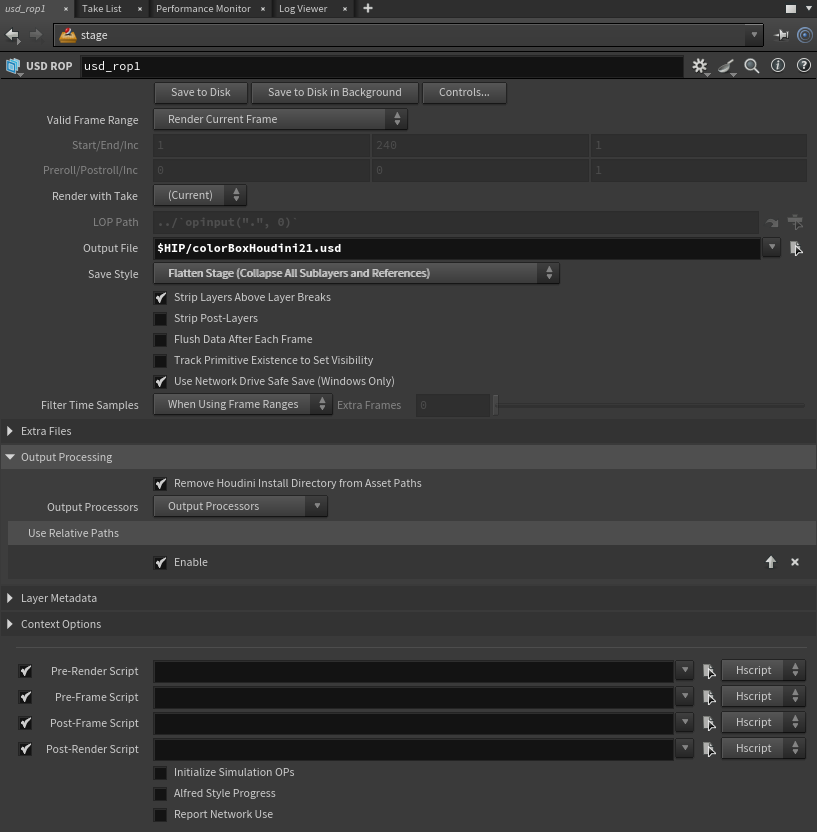The height and width of the screenshot is (832, 817).
Task: Click the parameter brush/clear icon in header
Action: [x=726, y=66]
